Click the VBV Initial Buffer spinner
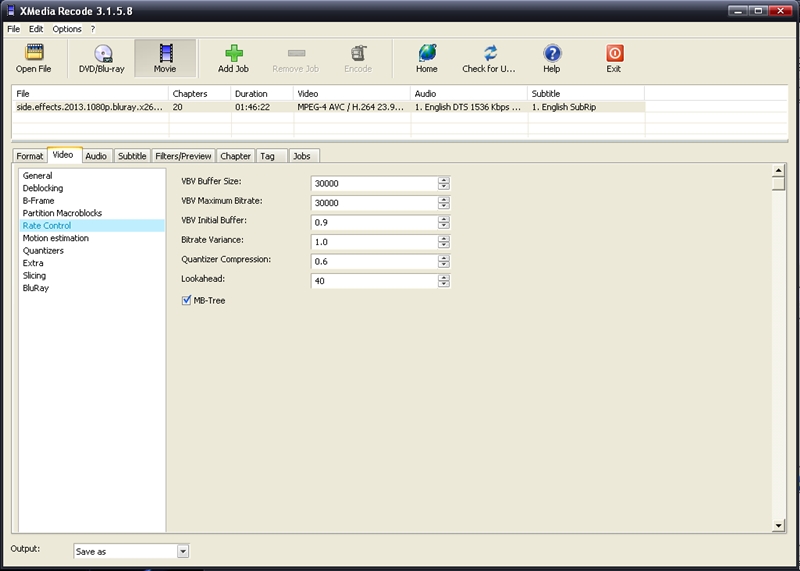 coord(444,222)
